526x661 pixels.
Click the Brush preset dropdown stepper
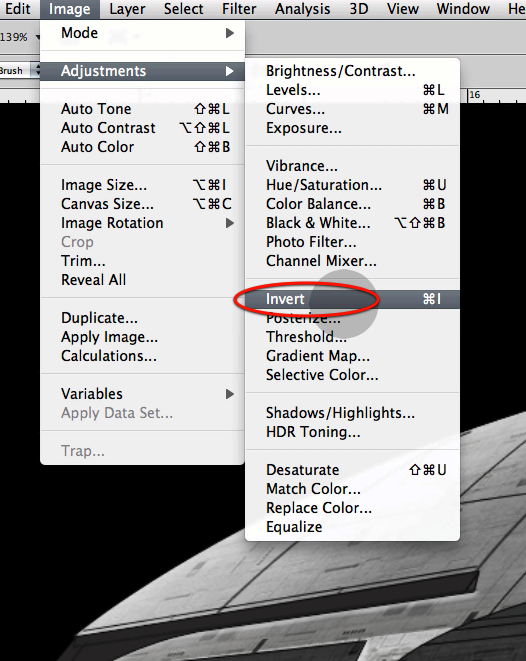tap(37, 70)
